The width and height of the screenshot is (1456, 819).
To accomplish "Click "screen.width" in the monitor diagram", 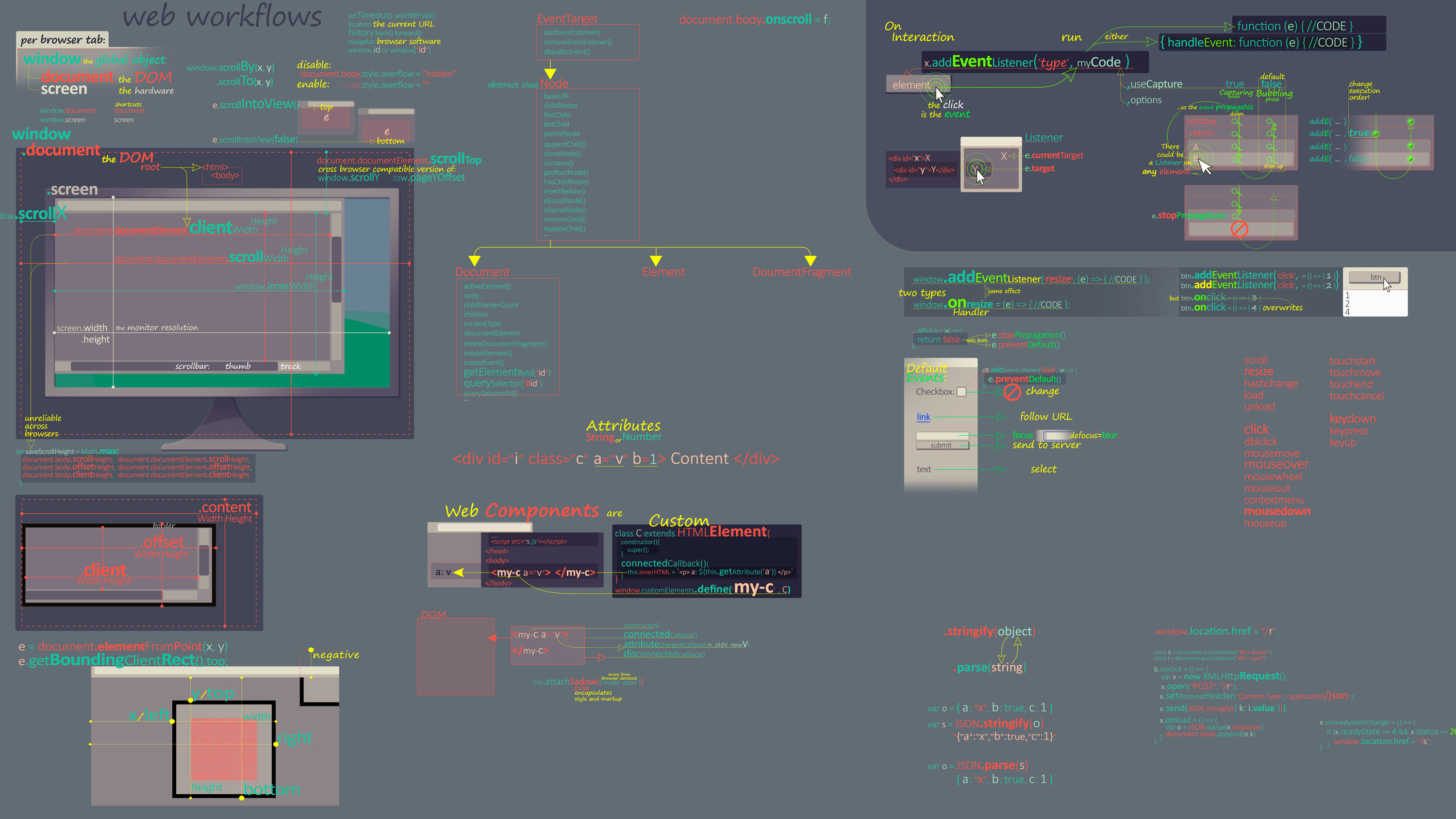I will click(x=82, y=328).
